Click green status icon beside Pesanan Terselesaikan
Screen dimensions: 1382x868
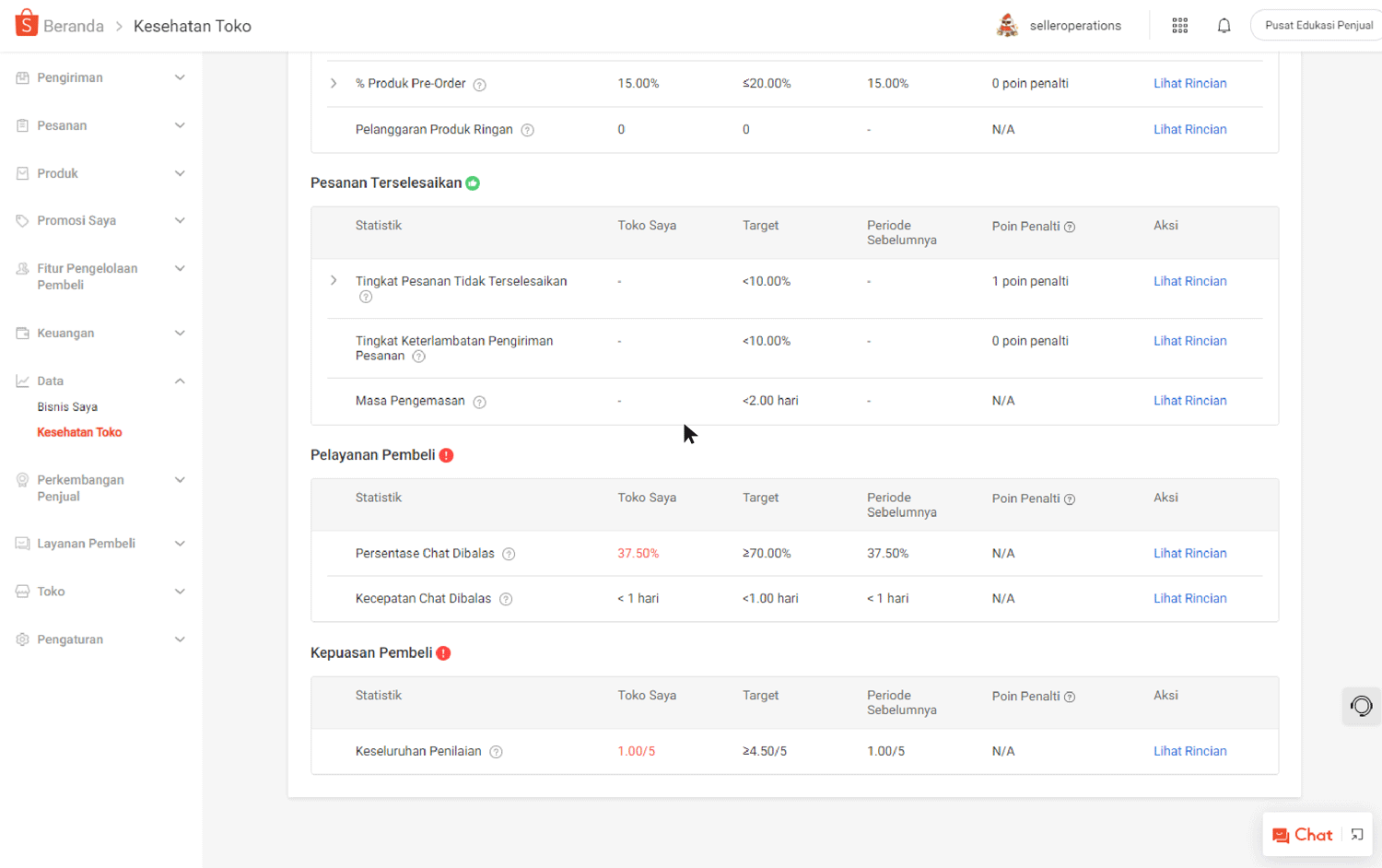pos(473,183)
